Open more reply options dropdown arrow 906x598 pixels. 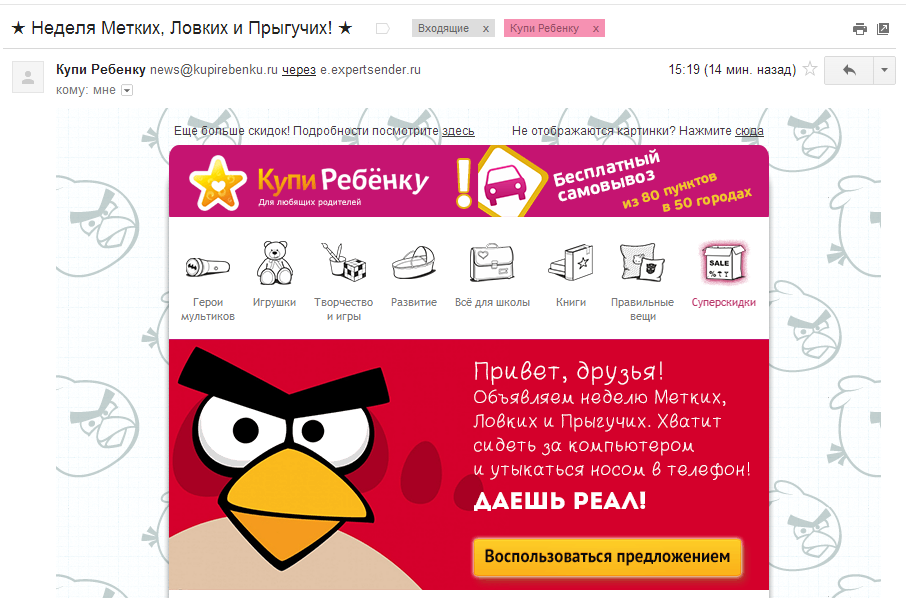[884, 70]
